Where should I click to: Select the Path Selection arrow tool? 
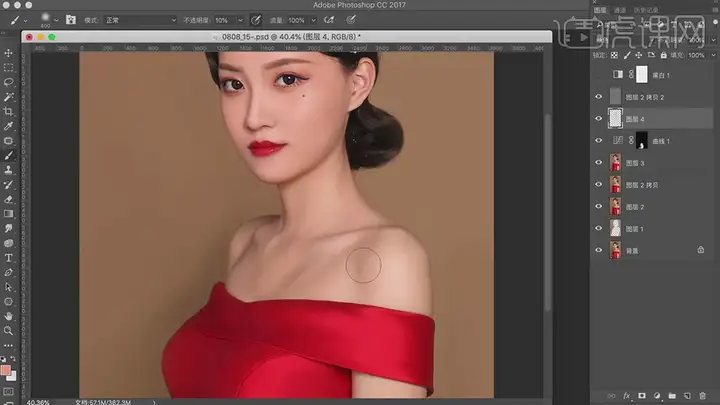click(8, 287)
